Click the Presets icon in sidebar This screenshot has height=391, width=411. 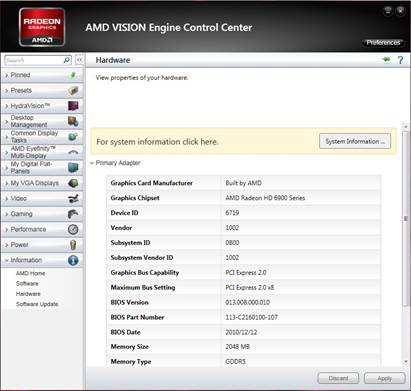pyautogui.click(x=73, y=90)
